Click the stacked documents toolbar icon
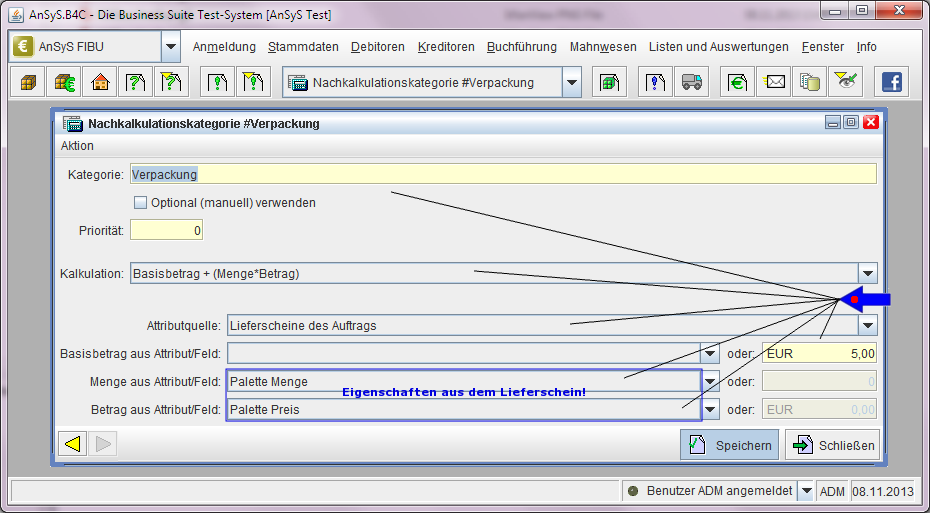930x513 pixels. 808,82
